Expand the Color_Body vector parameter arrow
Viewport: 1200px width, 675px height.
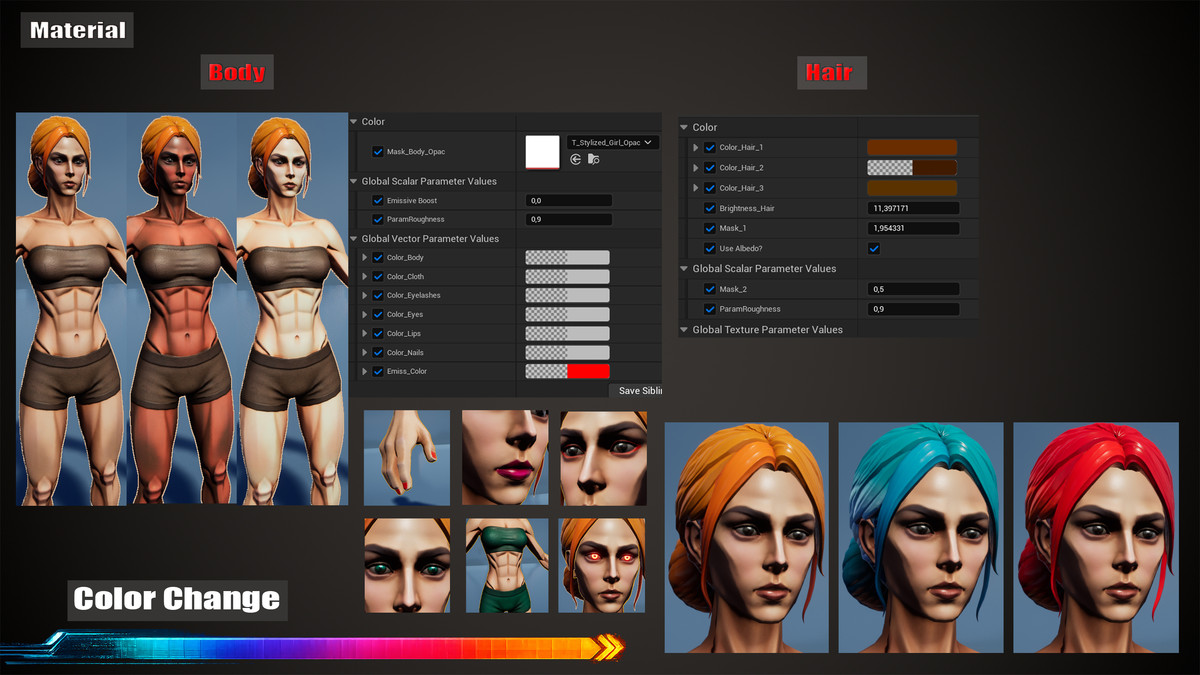tap(365, 258)
